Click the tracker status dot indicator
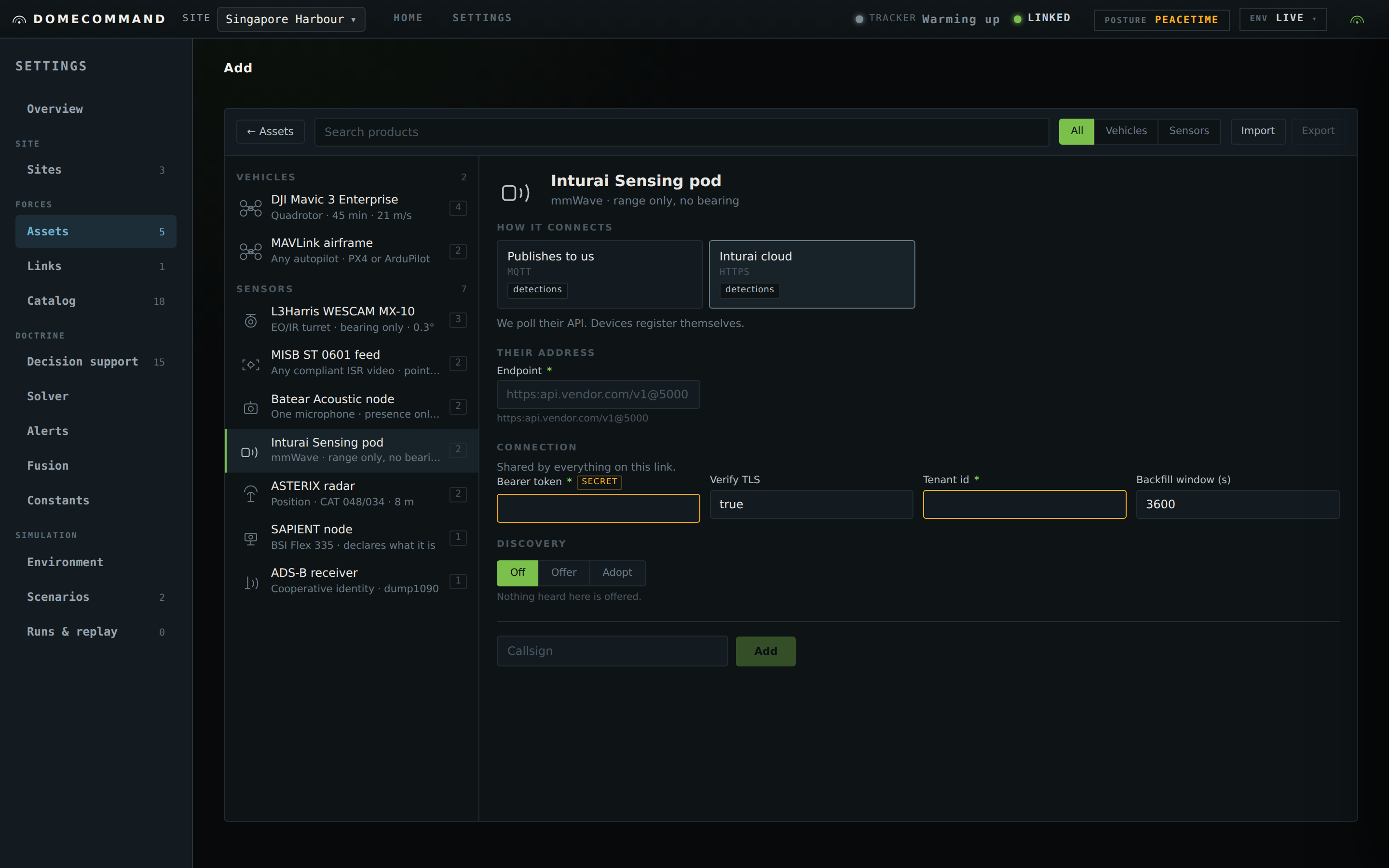The width and height of the screenshot is (1389, 868). point(859,19)
